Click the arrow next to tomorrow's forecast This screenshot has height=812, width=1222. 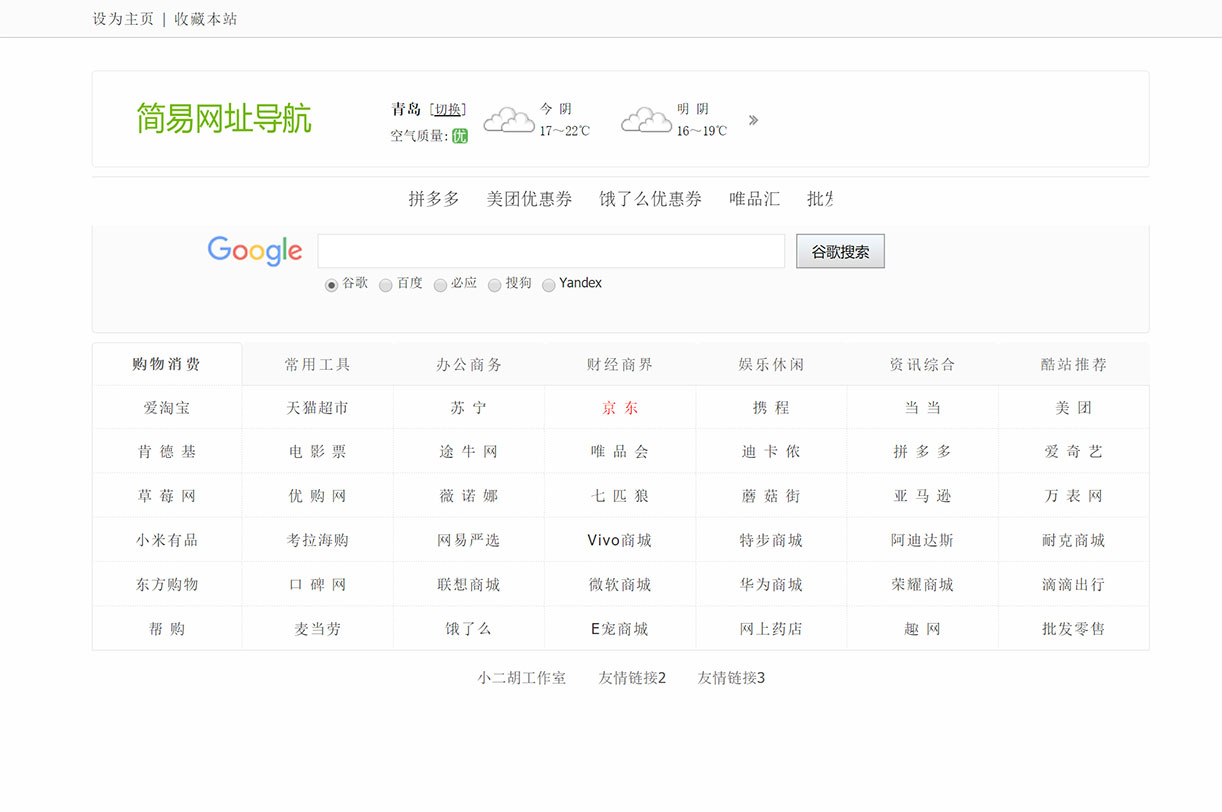pos(753,119)
